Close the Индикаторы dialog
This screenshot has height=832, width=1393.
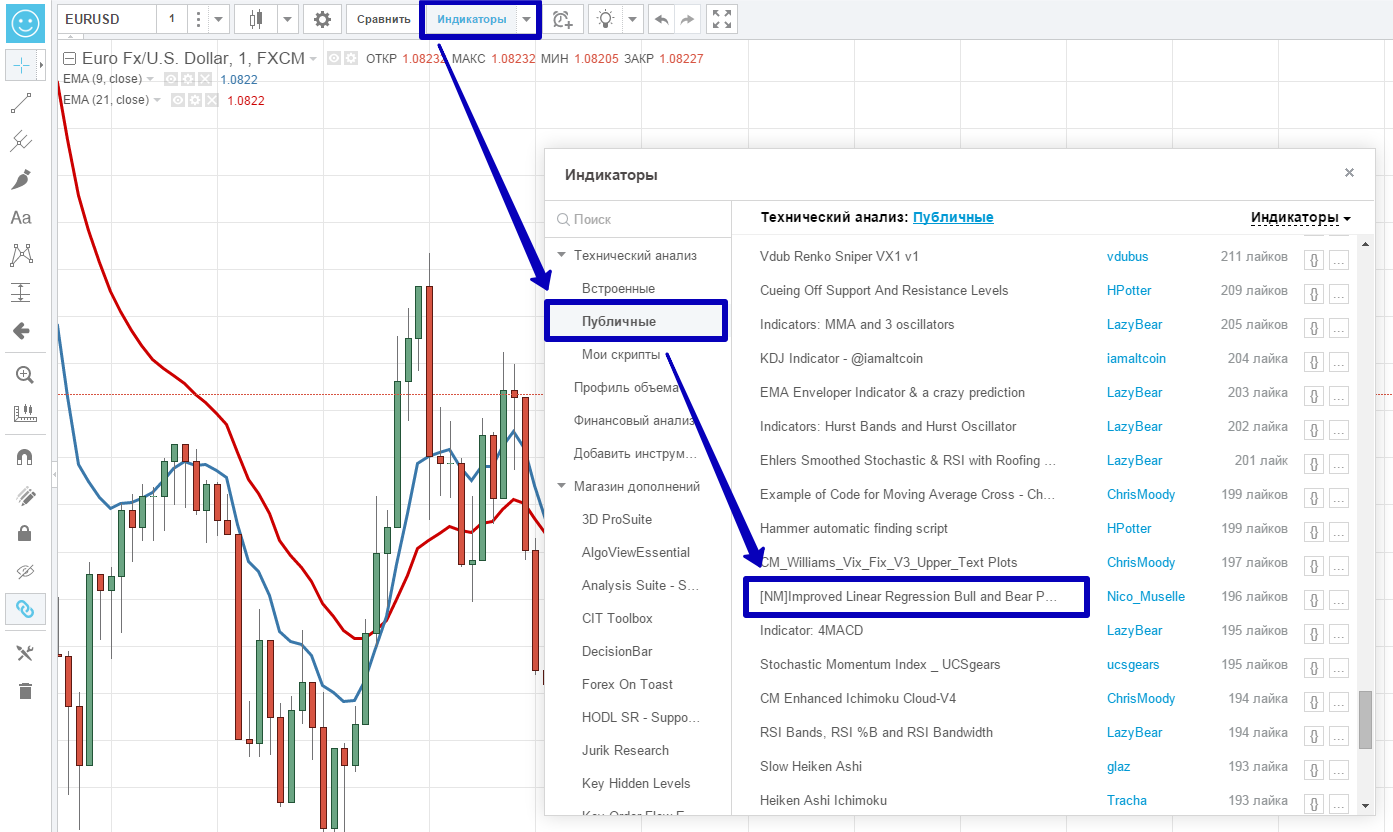(1349, 173)
